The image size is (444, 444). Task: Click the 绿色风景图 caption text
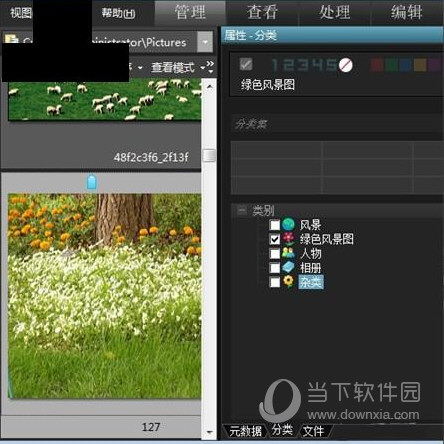(268, 85)
